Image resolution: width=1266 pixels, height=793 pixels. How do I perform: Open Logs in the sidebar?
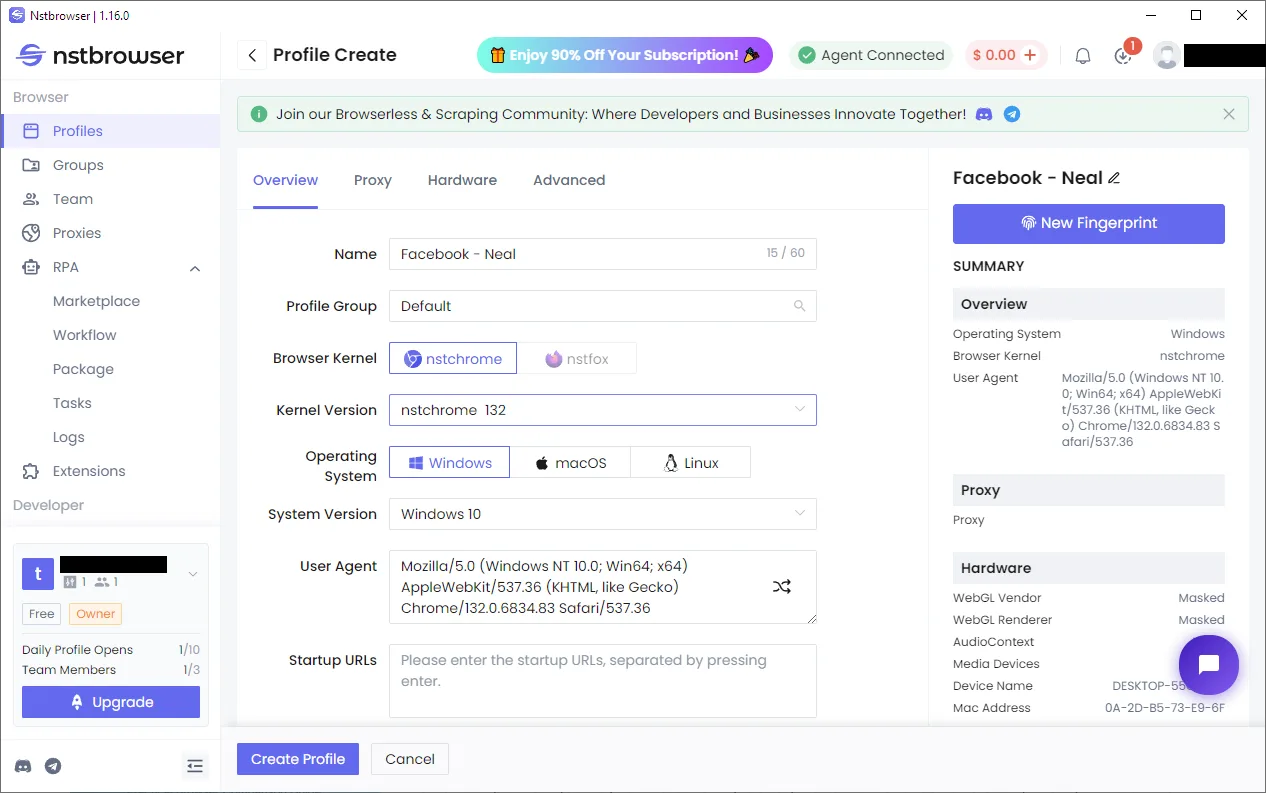(x=69, y=437)
